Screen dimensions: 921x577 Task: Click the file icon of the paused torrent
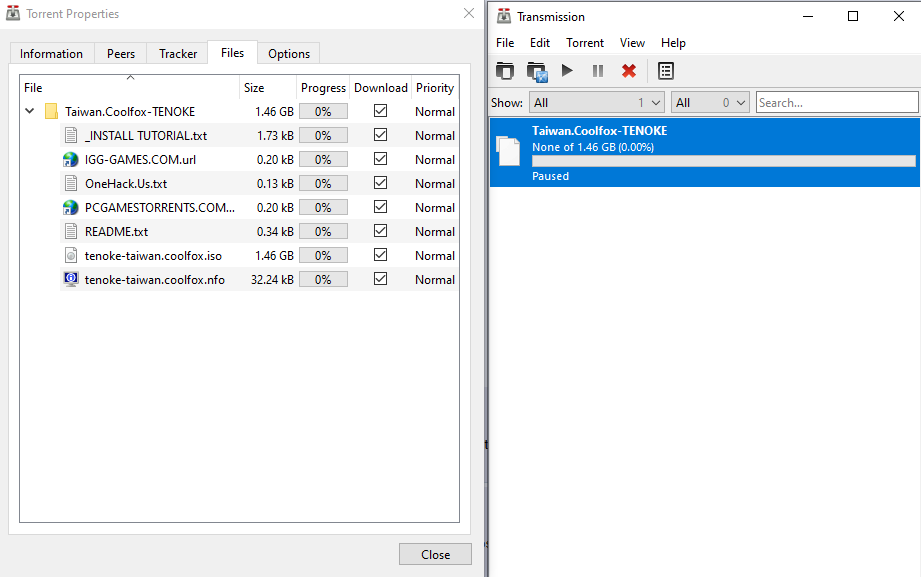click(509, 152)
